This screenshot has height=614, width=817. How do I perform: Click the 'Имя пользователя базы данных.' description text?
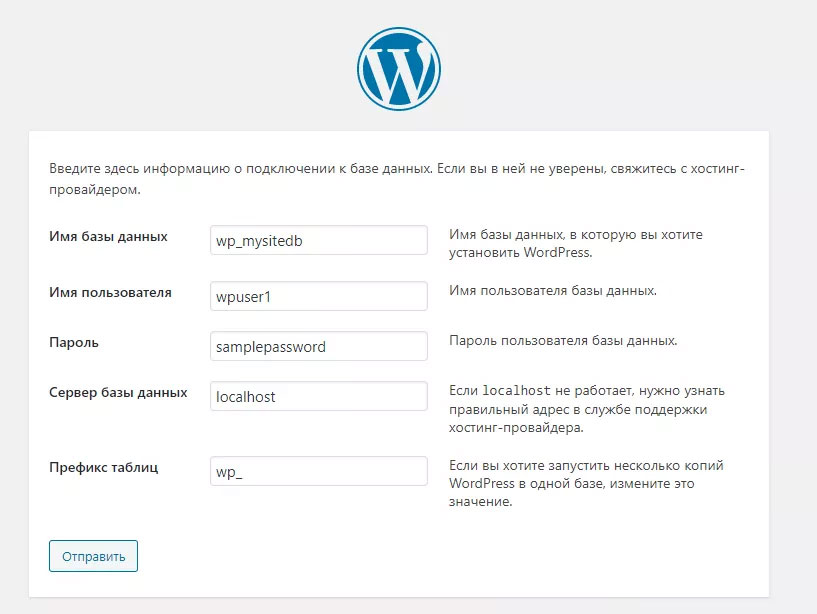[x=552, y=291]
